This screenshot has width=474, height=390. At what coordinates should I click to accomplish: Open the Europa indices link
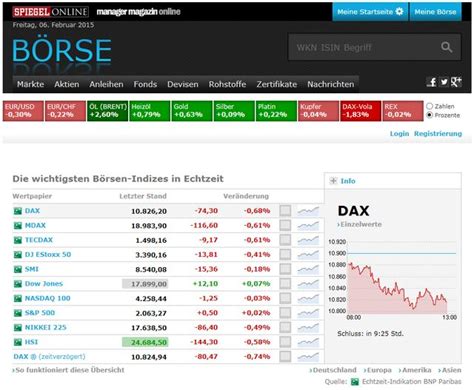[377, 370]
